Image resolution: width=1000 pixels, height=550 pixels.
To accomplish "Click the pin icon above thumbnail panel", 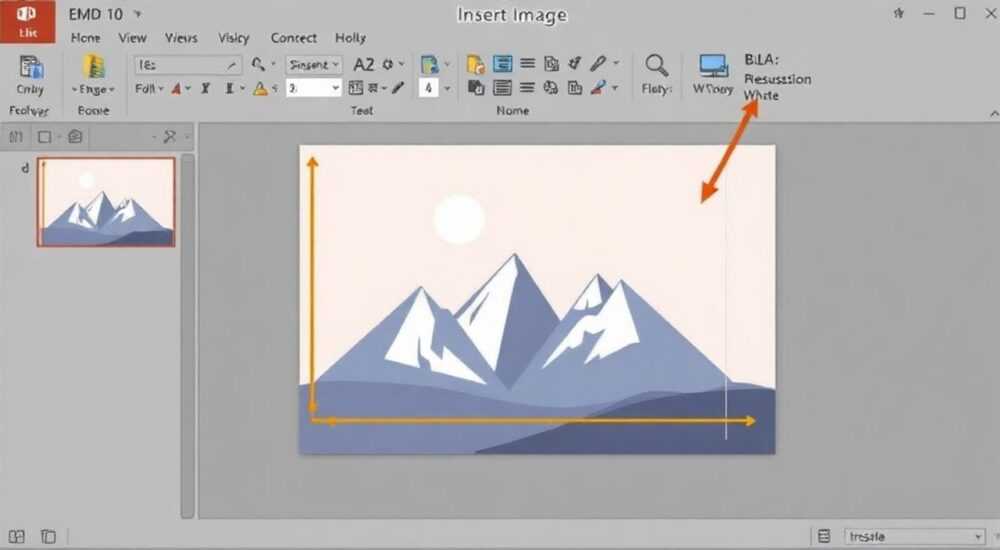I will point(170,137).
